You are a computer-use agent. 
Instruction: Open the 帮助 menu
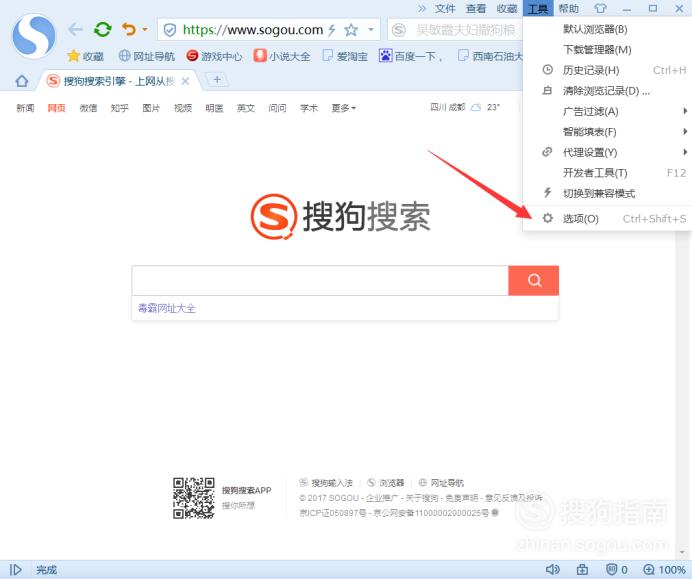(x=568, y=8)
